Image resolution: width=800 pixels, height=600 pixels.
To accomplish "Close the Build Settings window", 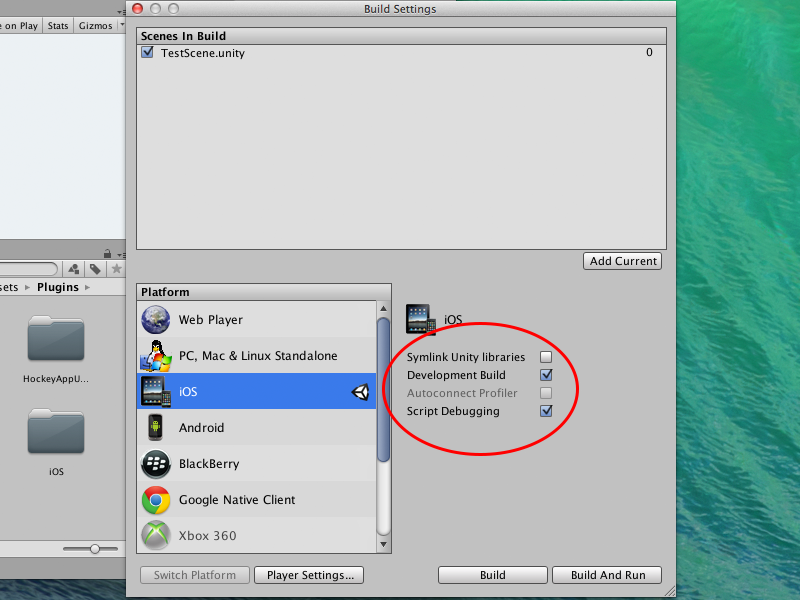I will point(138,9).
